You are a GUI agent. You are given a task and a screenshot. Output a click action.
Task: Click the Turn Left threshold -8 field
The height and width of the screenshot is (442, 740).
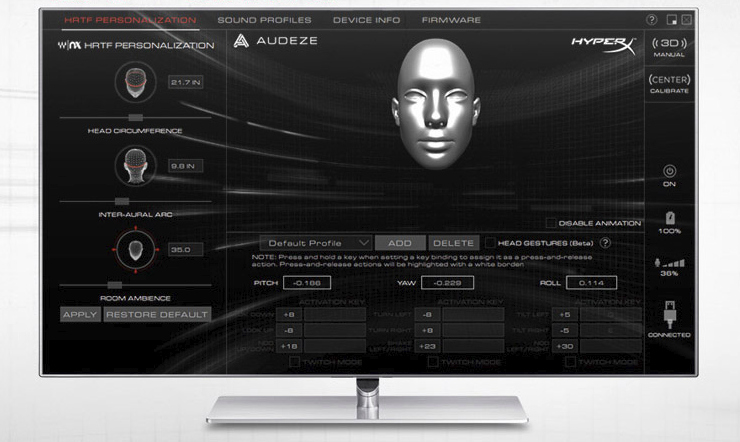click(x=427, y=315)
